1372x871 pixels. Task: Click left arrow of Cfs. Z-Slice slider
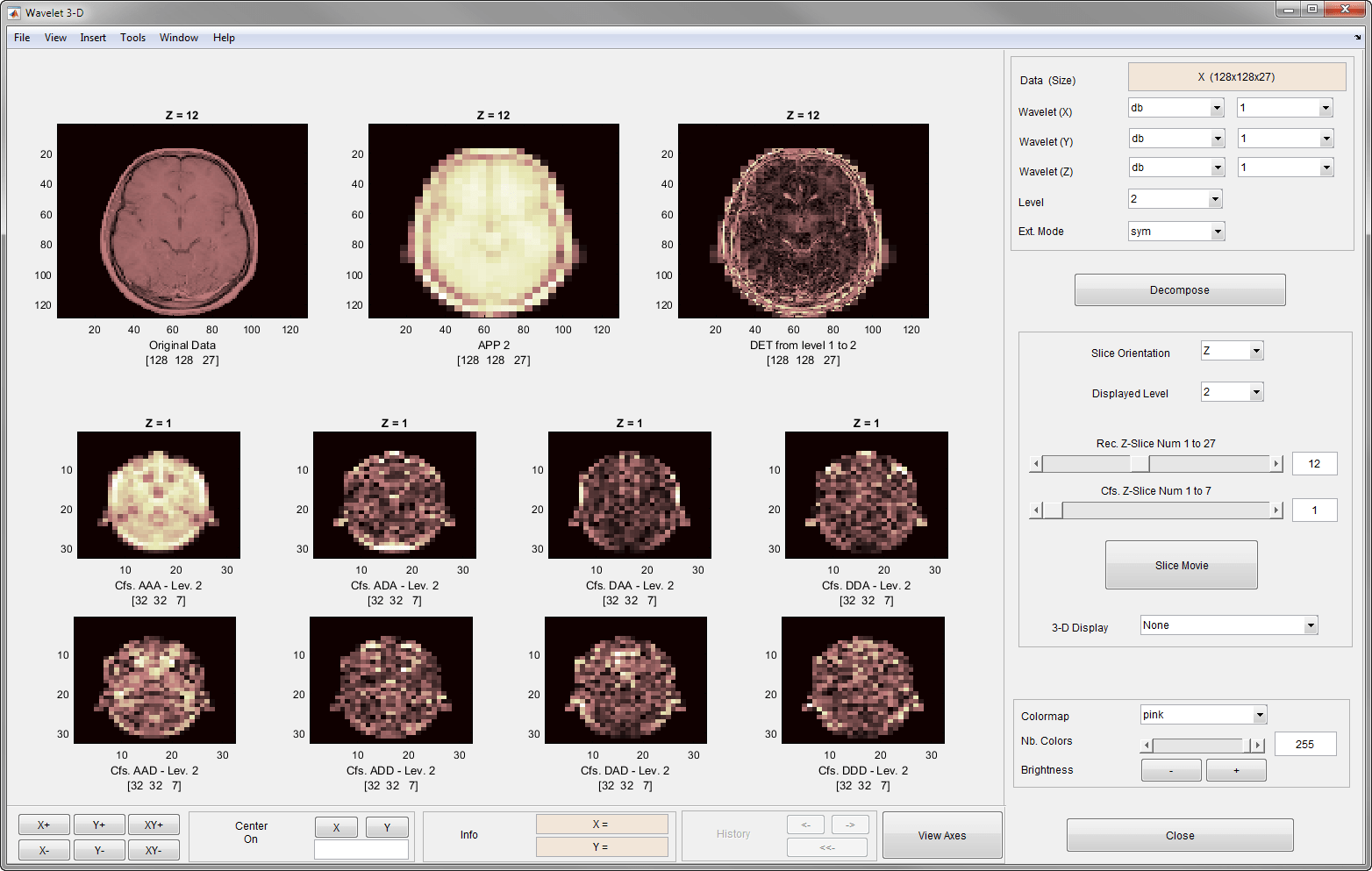[x=1036, y=510]
